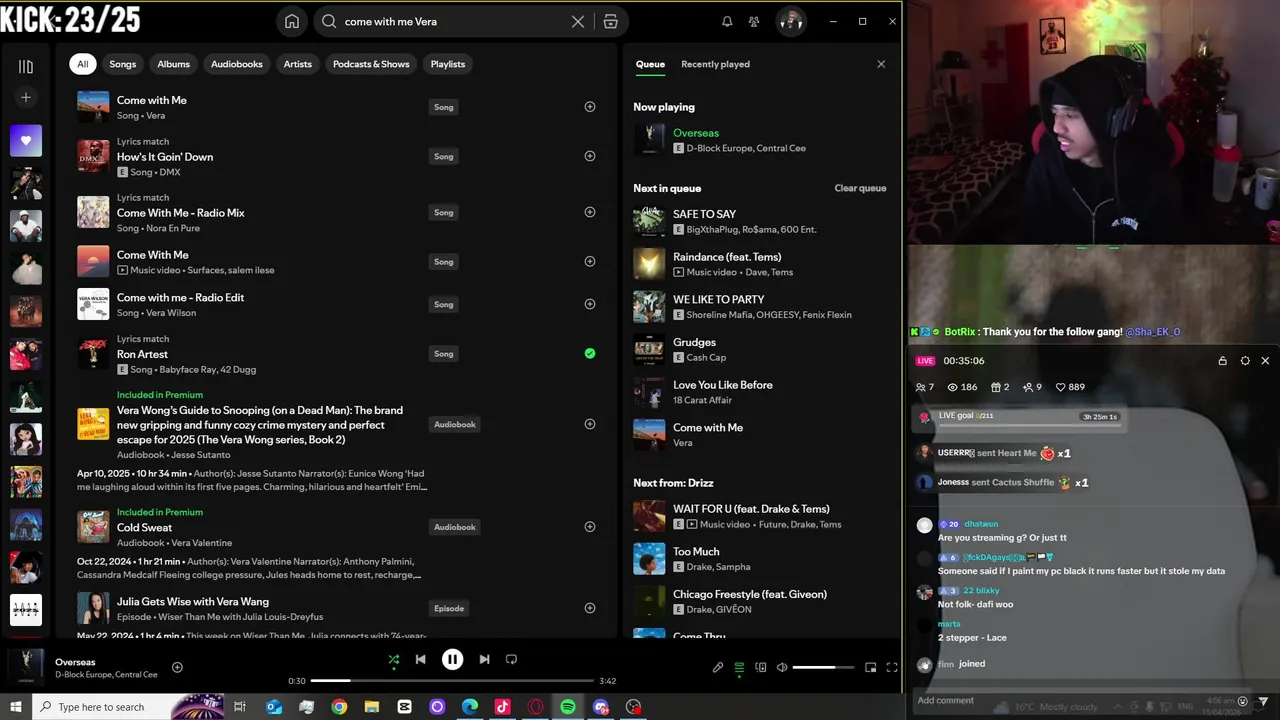This screenshot has width=1280, height=720.
Task: Adjust the volume slider
Action: point(824,667)
